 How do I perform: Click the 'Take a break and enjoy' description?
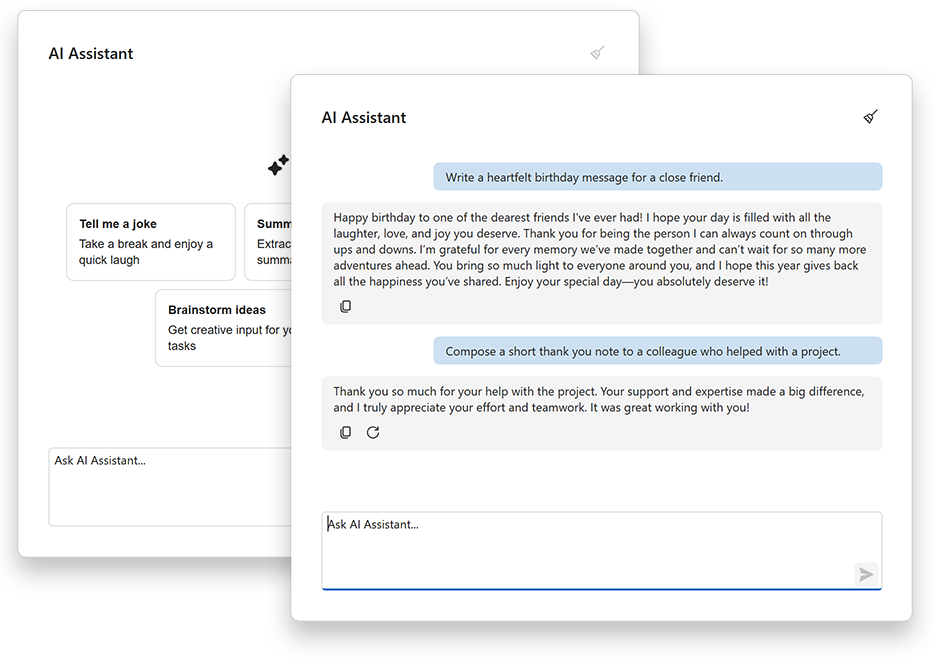[146, 252]
